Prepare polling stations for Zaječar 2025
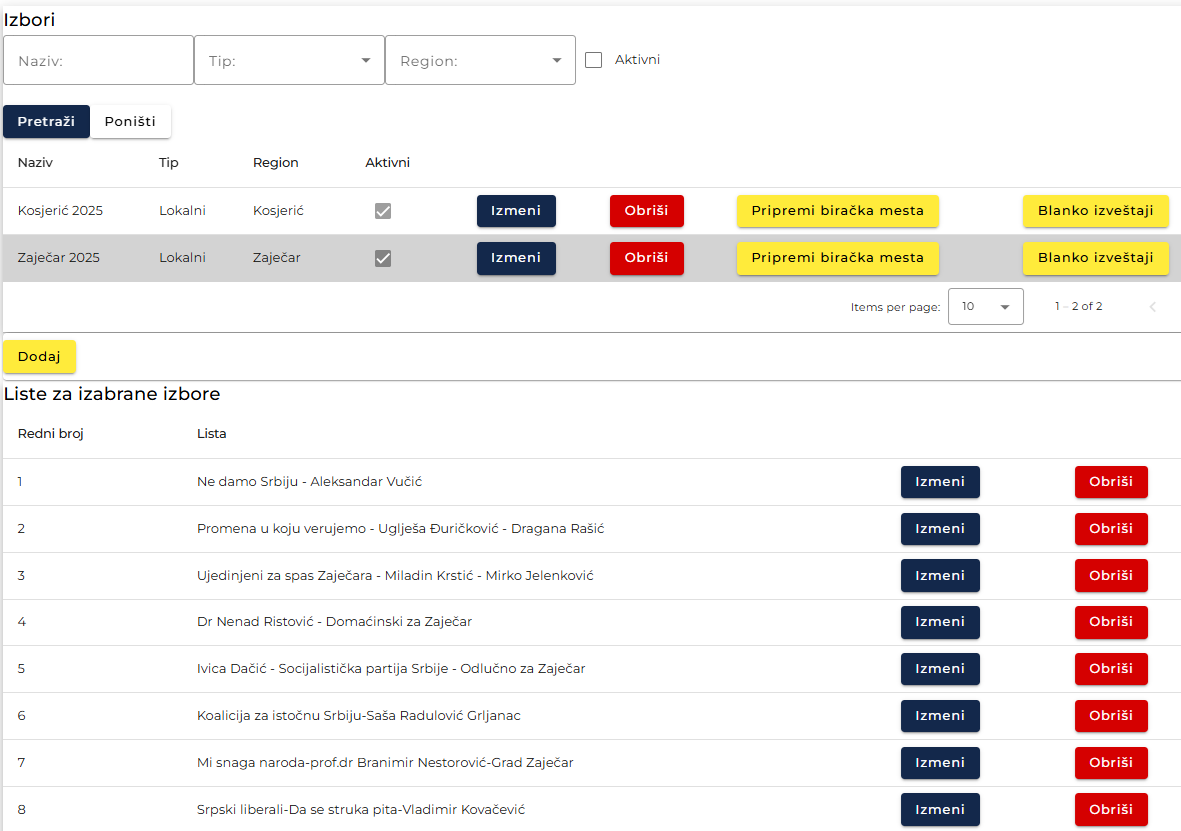The height and width of the screenshot is (831, 1181). tap(838, 258)
